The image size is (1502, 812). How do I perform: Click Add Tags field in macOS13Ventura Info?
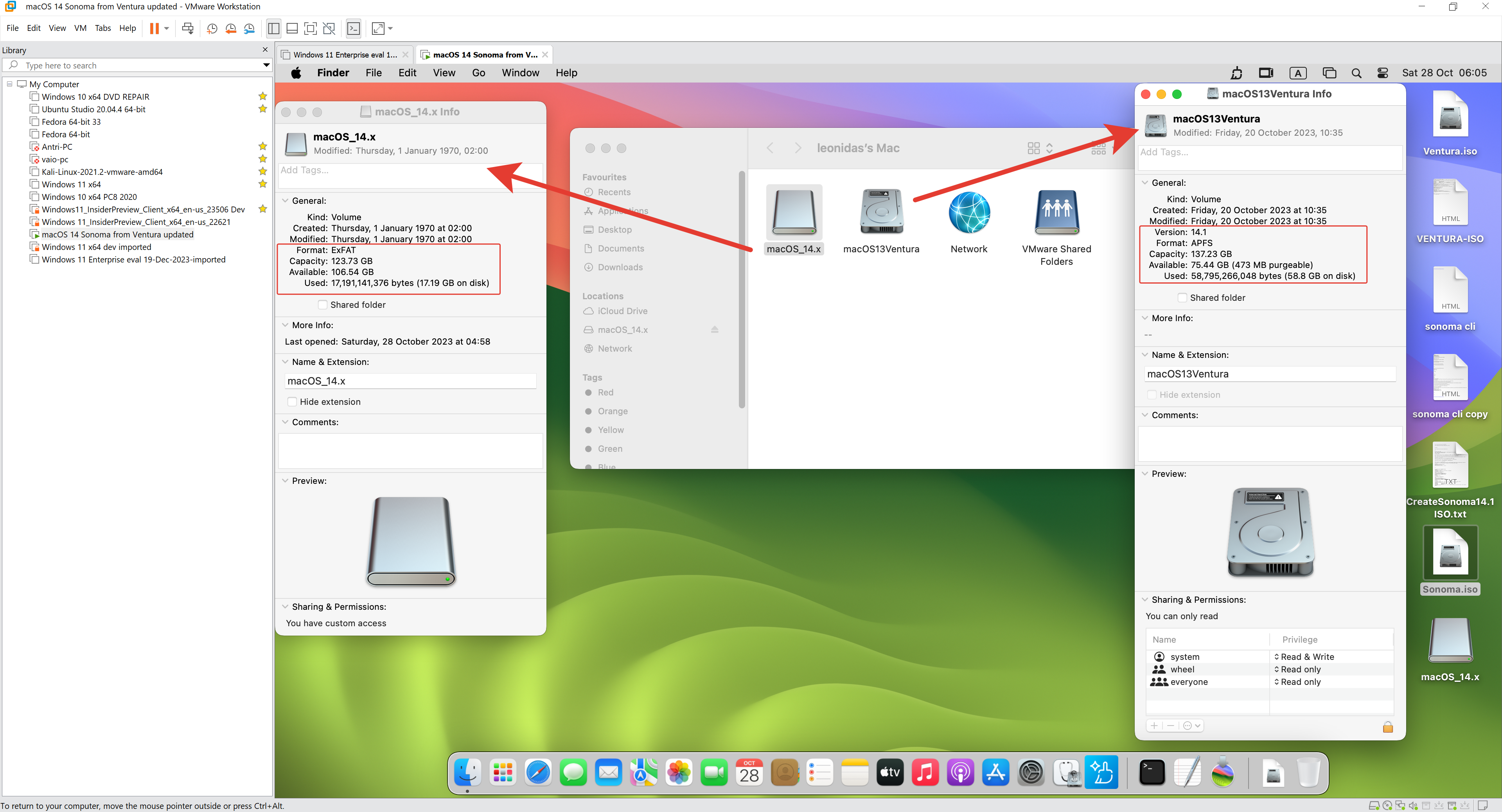(x=1270, y=157)
